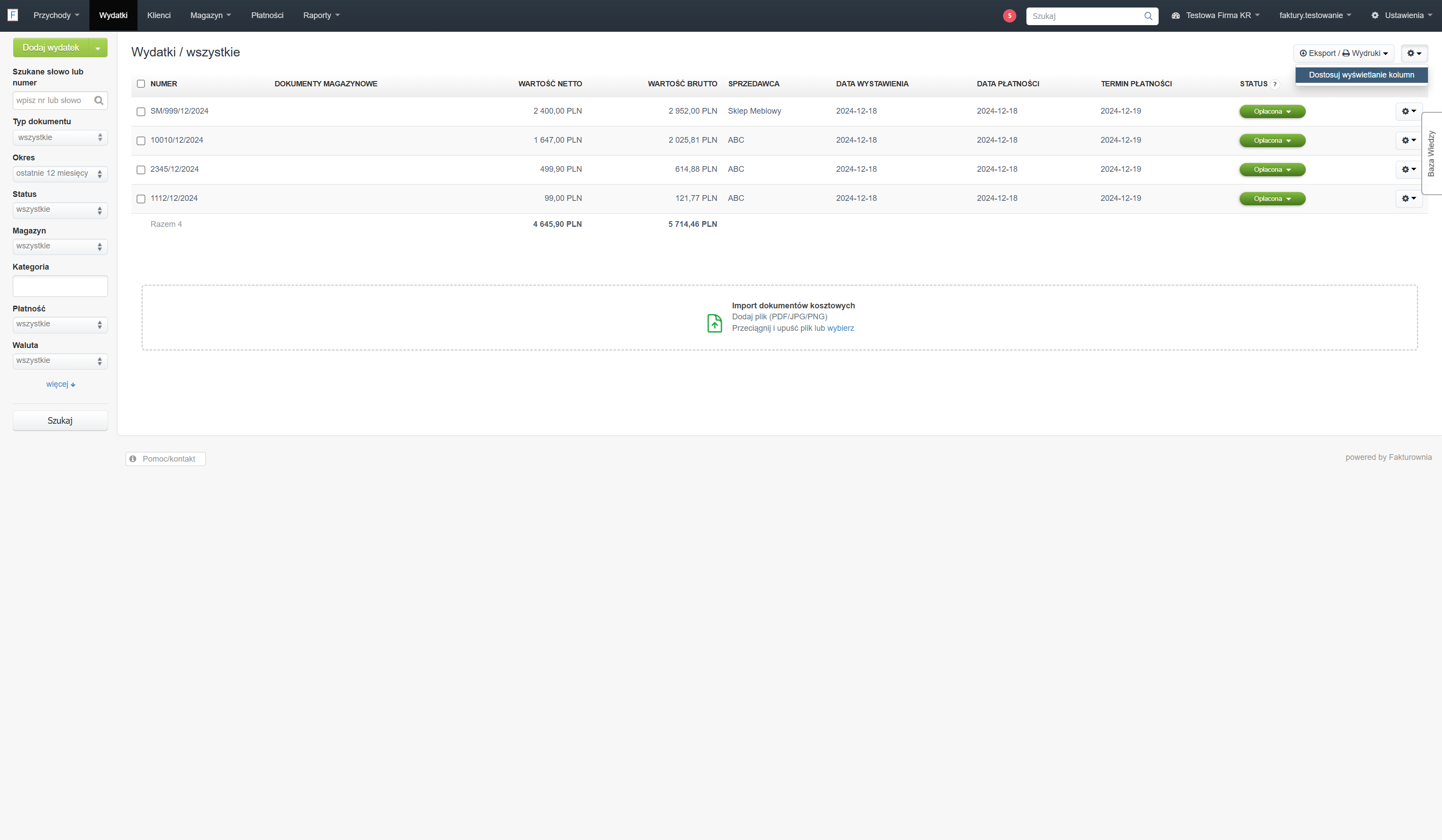Open the Waluta filter dropdown
This screenshot has width=1442, height=840.
click(x=60, y=361)
